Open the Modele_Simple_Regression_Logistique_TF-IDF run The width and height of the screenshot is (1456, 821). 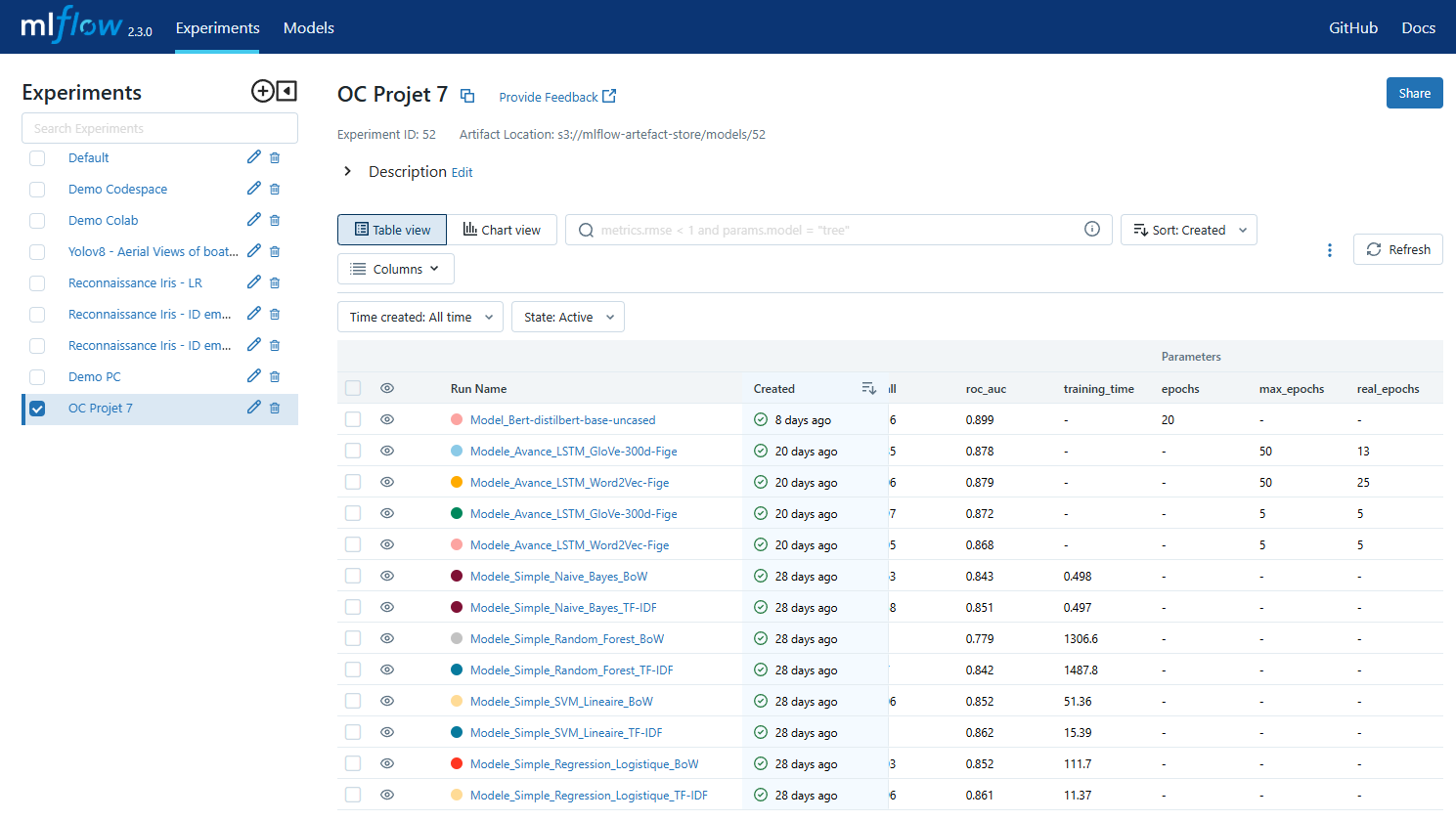[589, 795]
